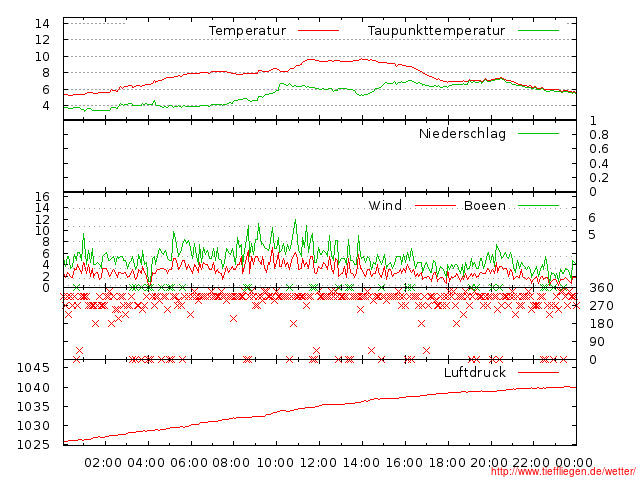The height and width of the screenshot is (480, 640).
Task: Click the 16:00 time axis label
Action: pyautogui.click(x=404, y=463)
